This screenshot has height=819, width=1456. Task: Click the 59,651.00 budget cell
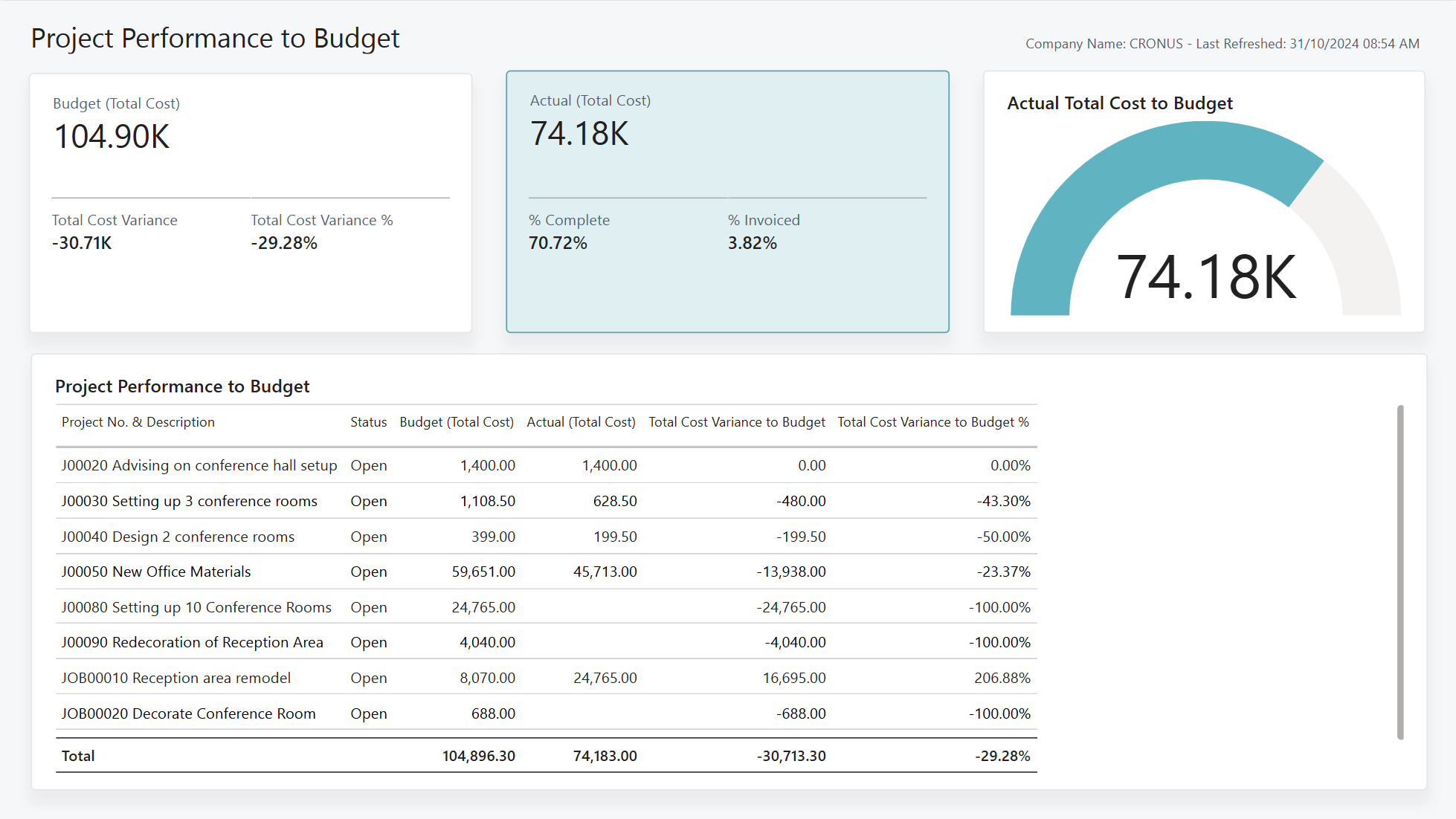click(483, 572)
